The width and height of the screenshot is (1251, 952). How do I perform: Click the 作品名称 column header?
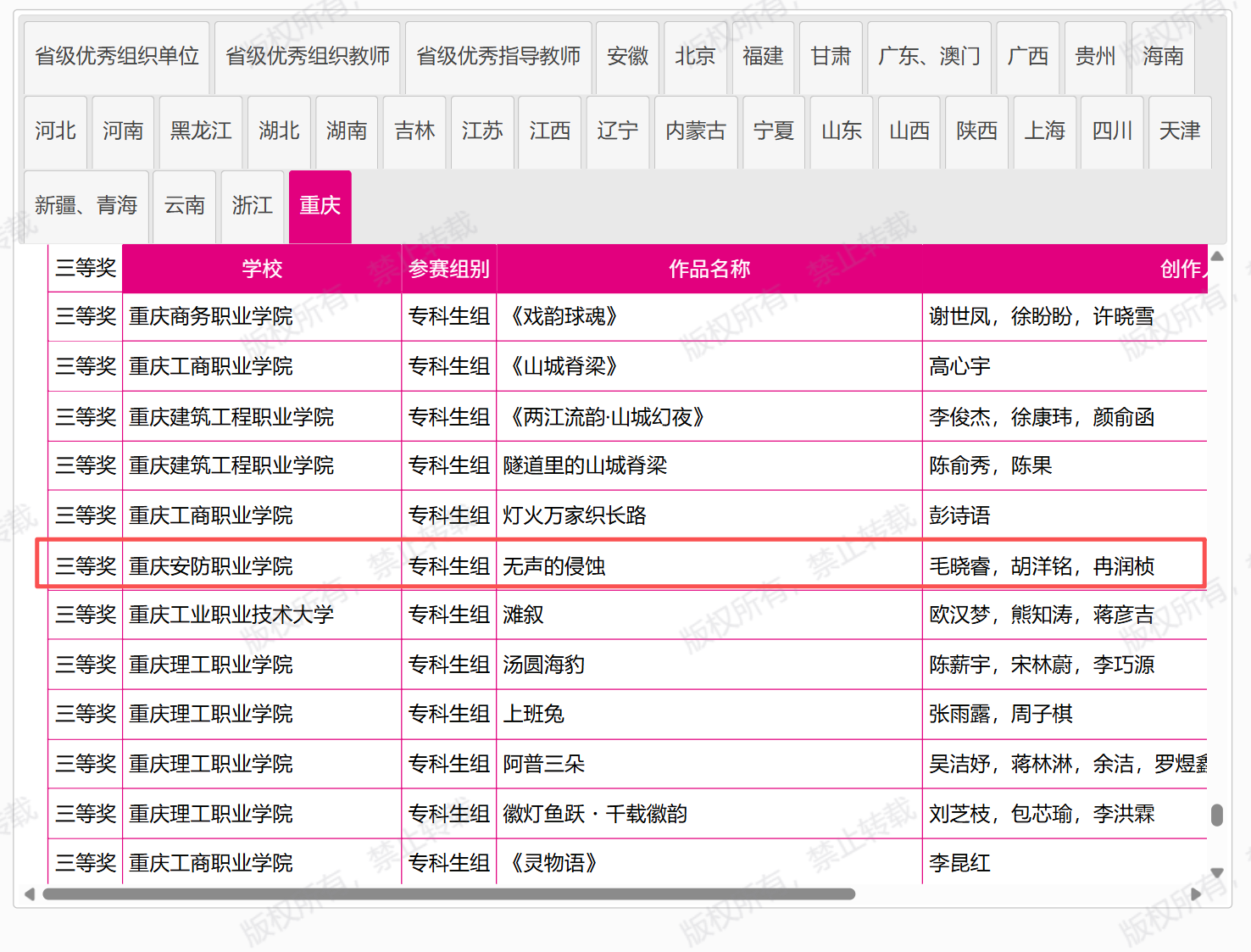coord(709,270)
